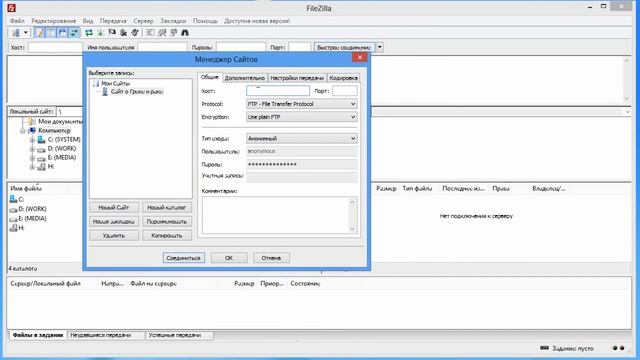Click the Новая закладка button
The height and width of the screenshot is (360, 640).
click(114, 222)
